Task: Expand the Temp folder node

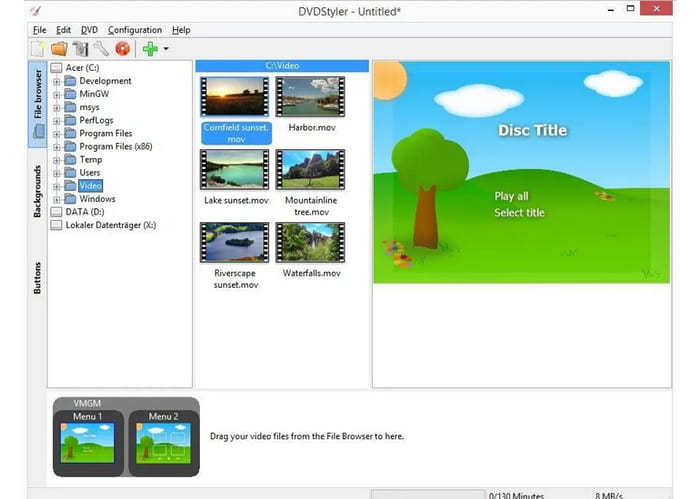Action: click(x=57, y=160)
